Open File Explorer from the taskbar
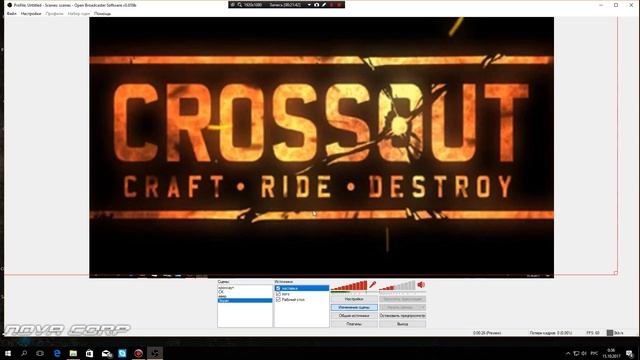 [x=73, y=353]
